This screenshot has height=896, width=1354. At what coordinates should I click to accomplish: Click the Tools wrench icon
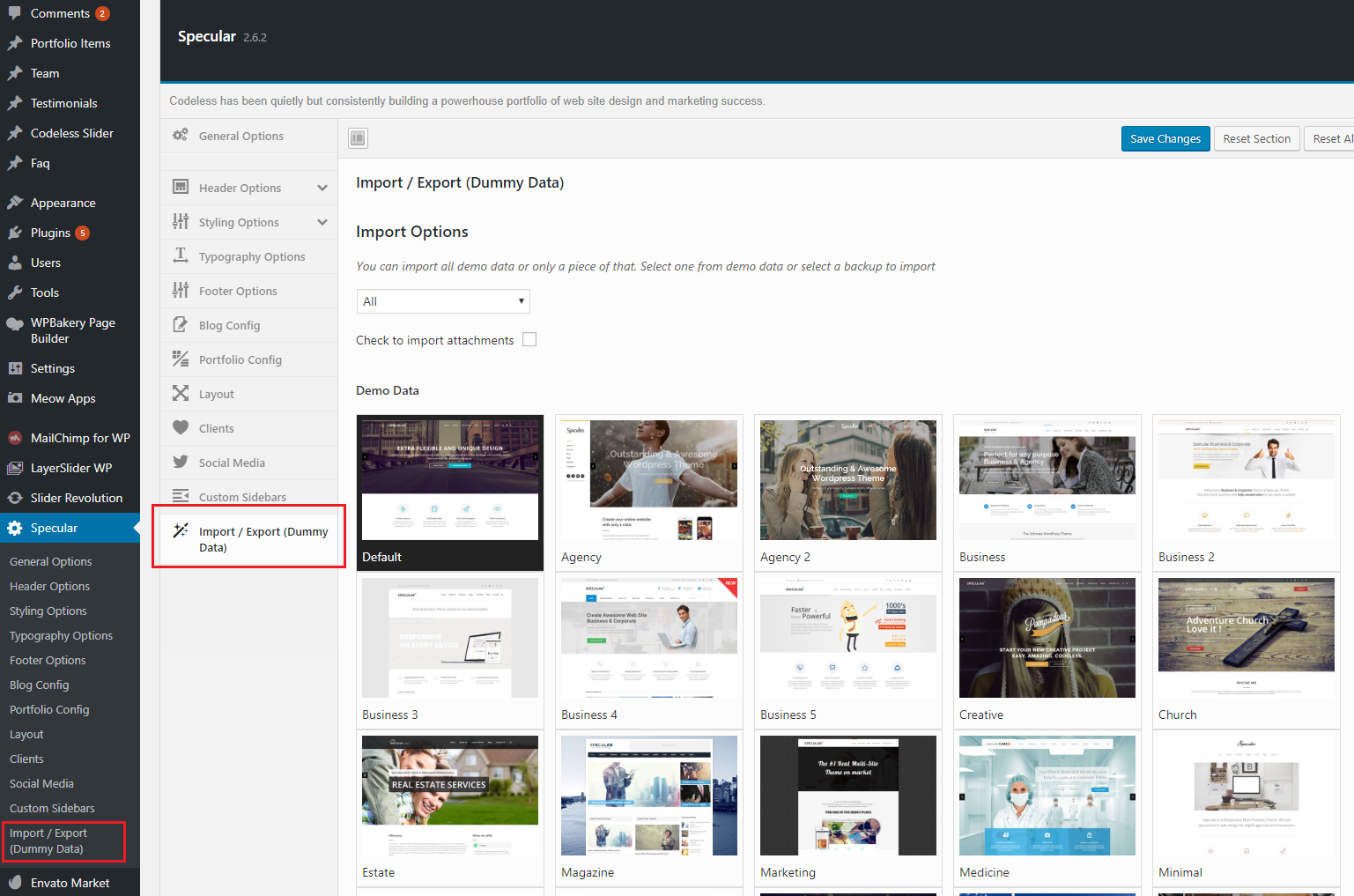(15, 292)
